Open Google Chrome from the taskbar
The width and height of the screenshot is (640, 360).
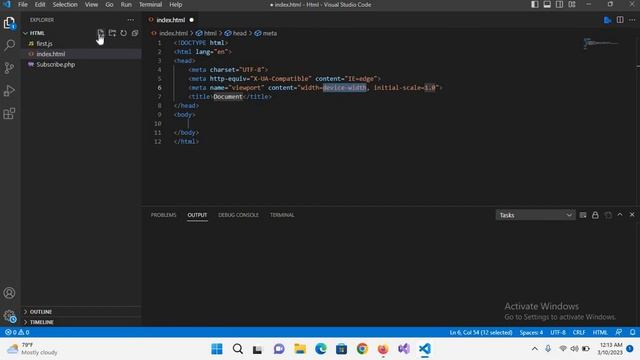click(362, 349)
